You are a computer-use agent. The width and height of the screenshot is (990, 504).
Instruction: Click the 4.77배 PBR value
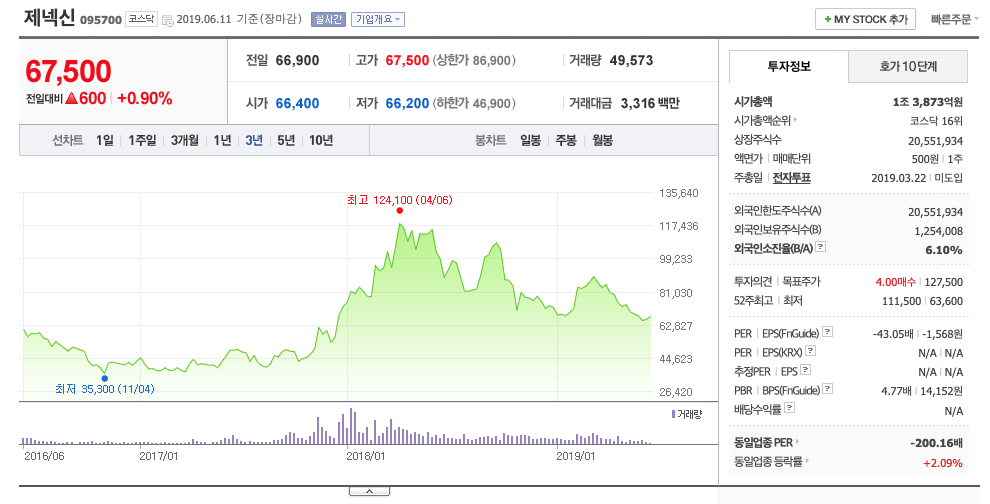tap(896, 391)
